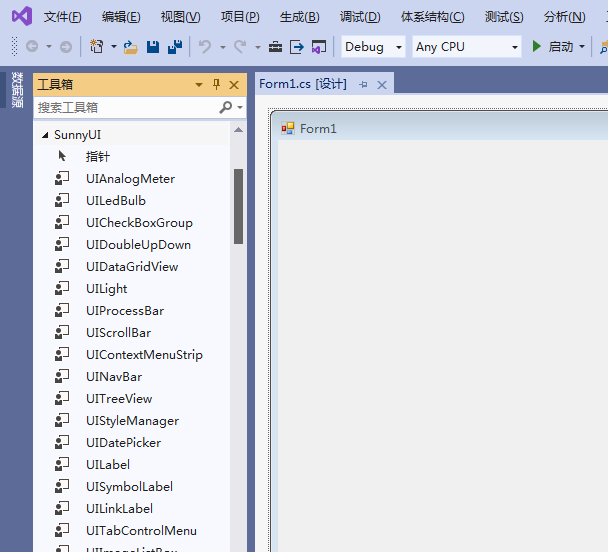Open the 测试(S) menu
The width and height of the screenshot is (608, 552).
[x=504, y=17]
